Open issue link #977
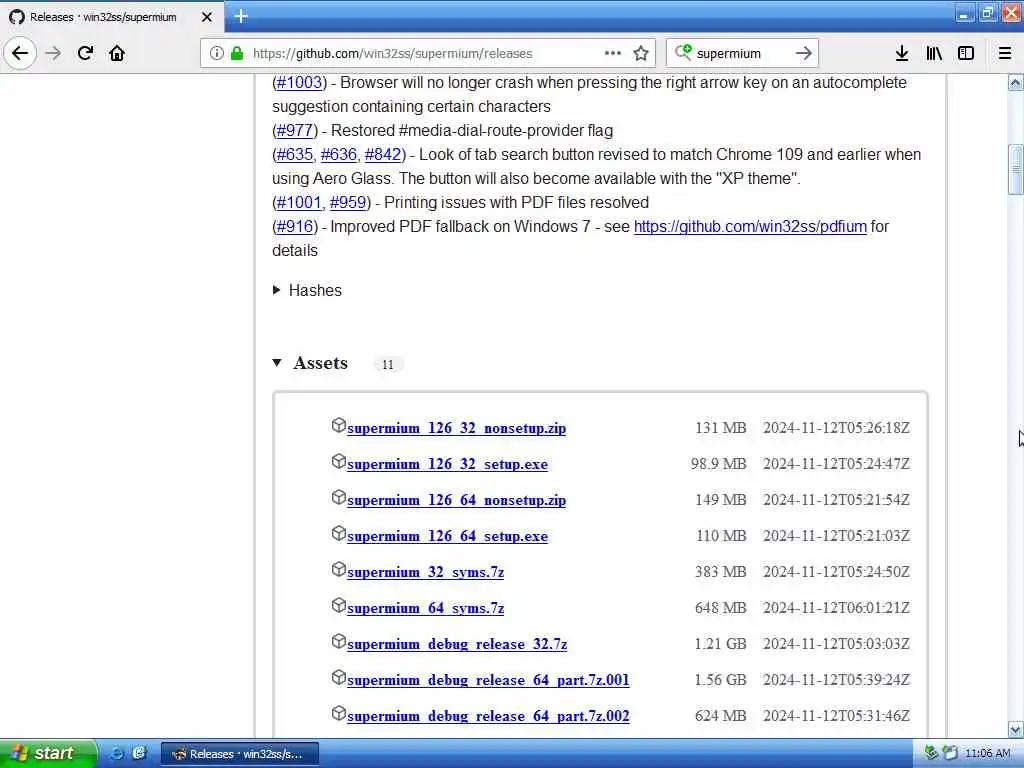Image resolution: width=1024 pixels, height=768 pixels. pyautogui.click(x=295, y=130)
